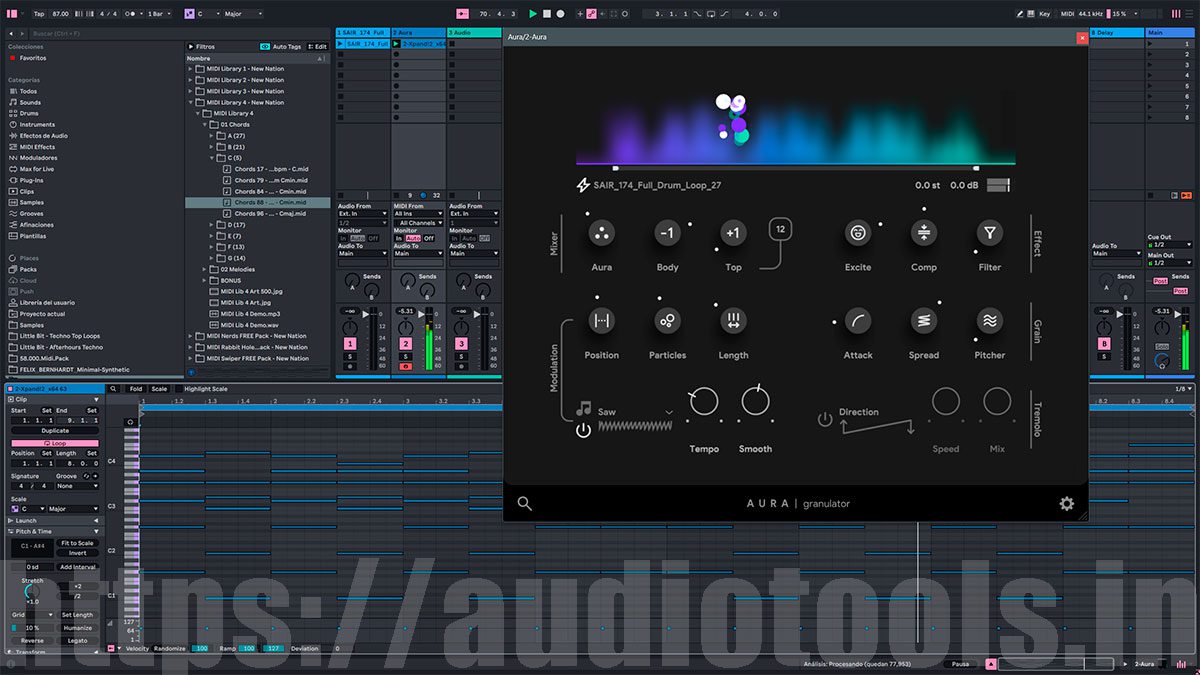This screenshot has height=675, width=1200.
Task: Toggle the Modulation power button
Action: pyautogui.click(x=584, y=430)
